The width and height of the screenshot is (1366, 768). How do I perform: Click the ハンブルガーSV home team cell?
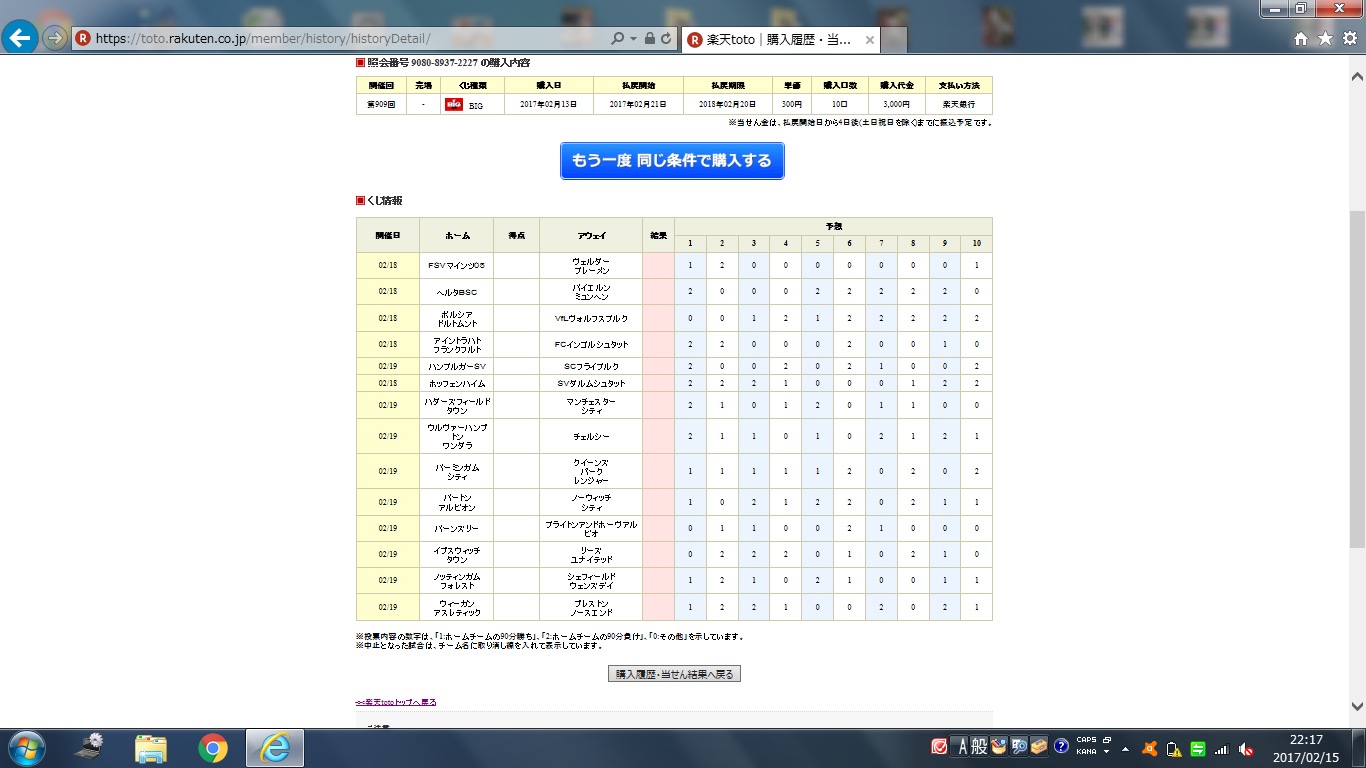456,366
